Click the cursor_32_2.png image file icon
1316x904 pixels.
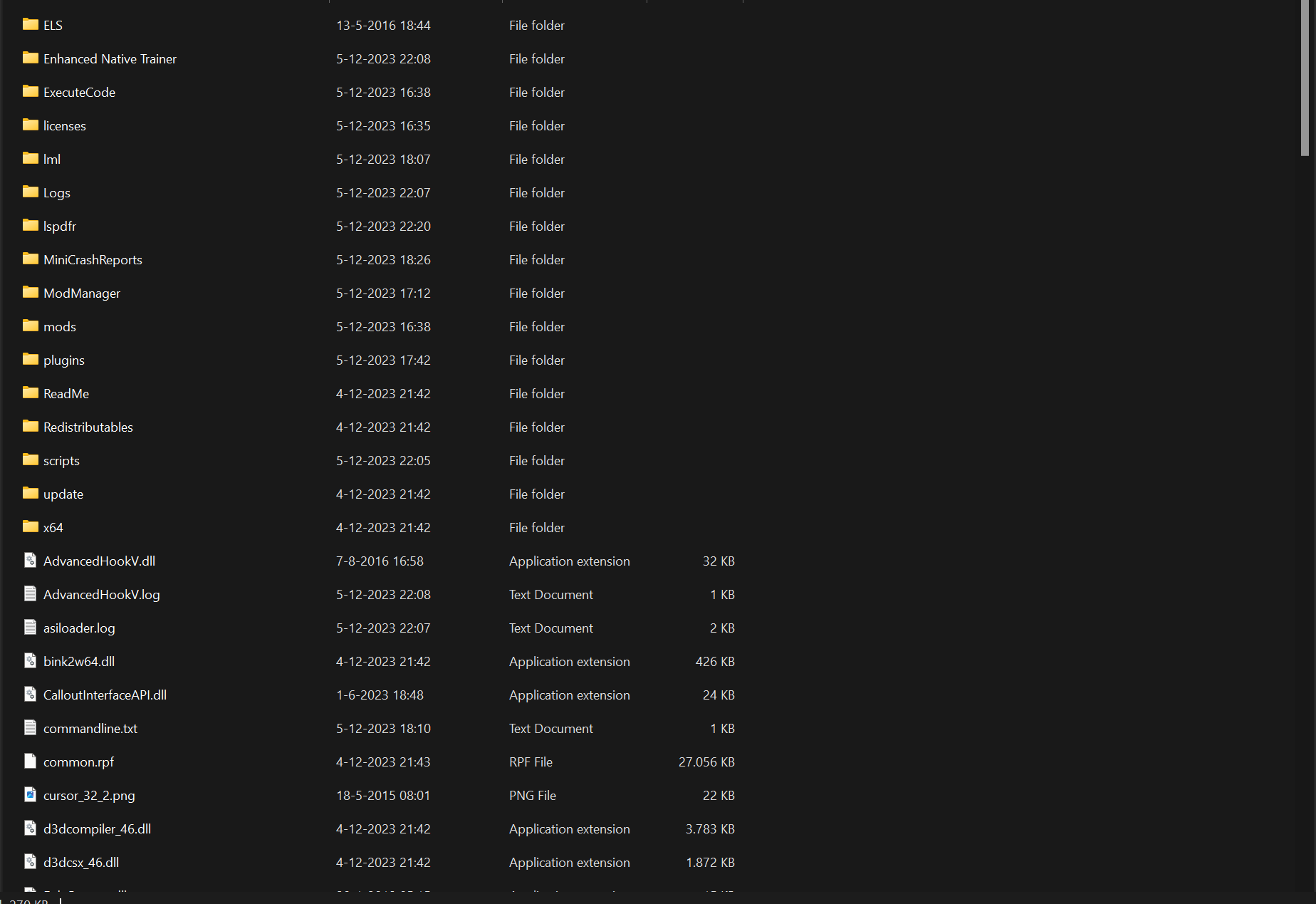pos(30,795)
